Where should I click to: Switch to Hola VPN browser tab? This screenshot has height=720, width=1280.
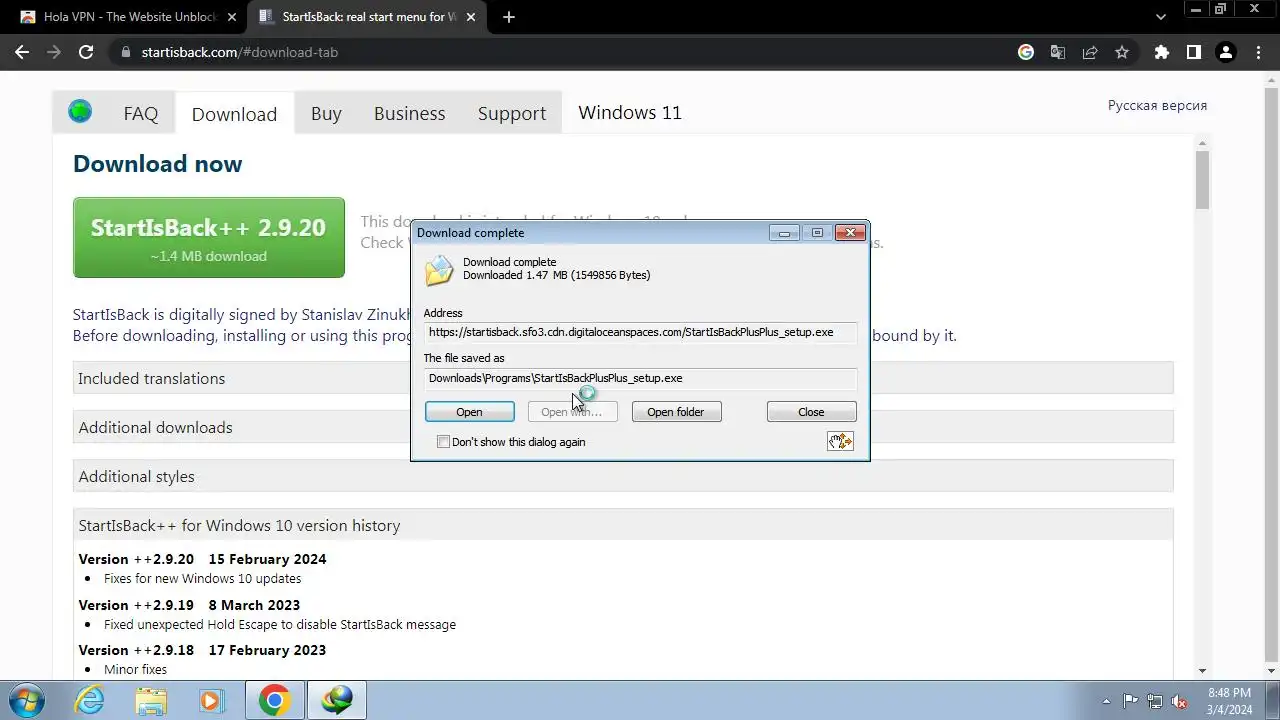(120, 17)
